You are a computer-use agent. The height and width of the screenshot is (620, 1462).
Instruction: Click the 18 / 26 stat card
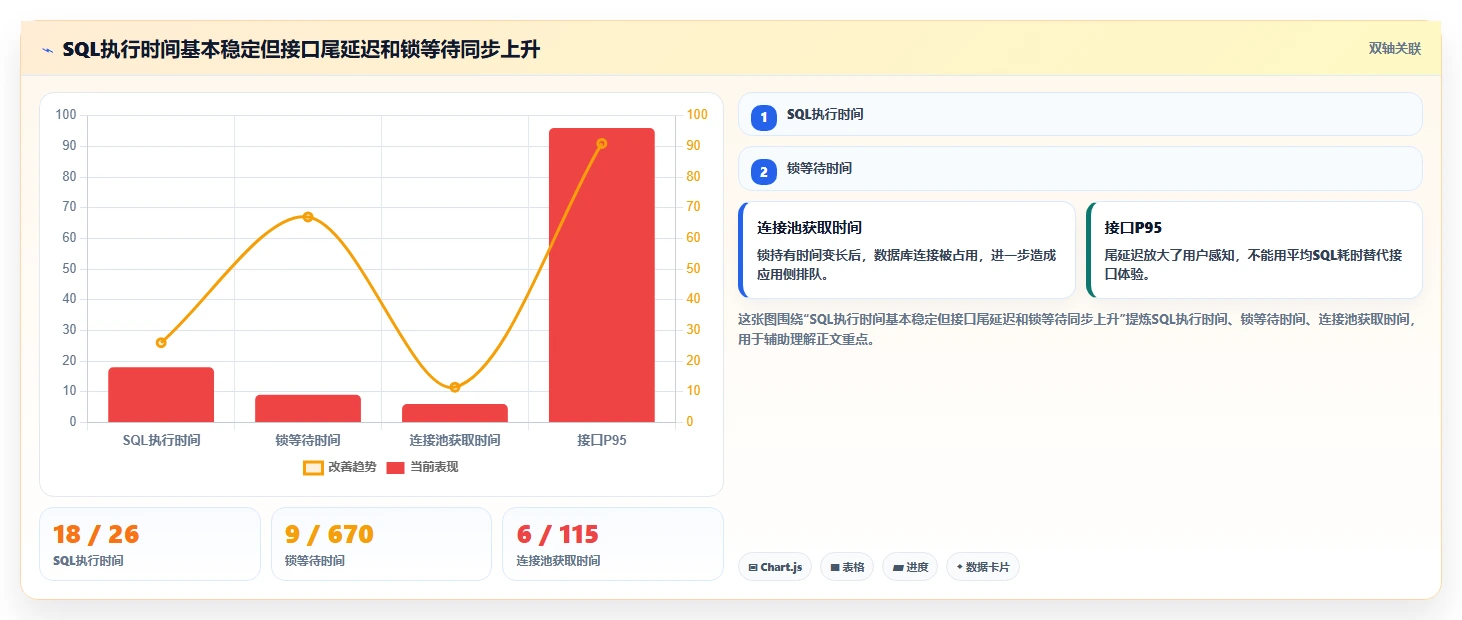tap(150, 544)
